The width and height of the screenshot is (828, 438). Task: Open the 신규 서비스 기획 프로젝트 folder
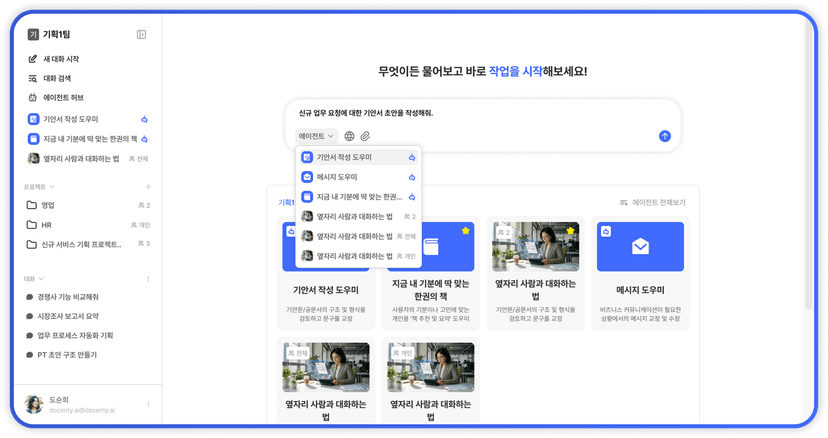(x=89, y=244)
